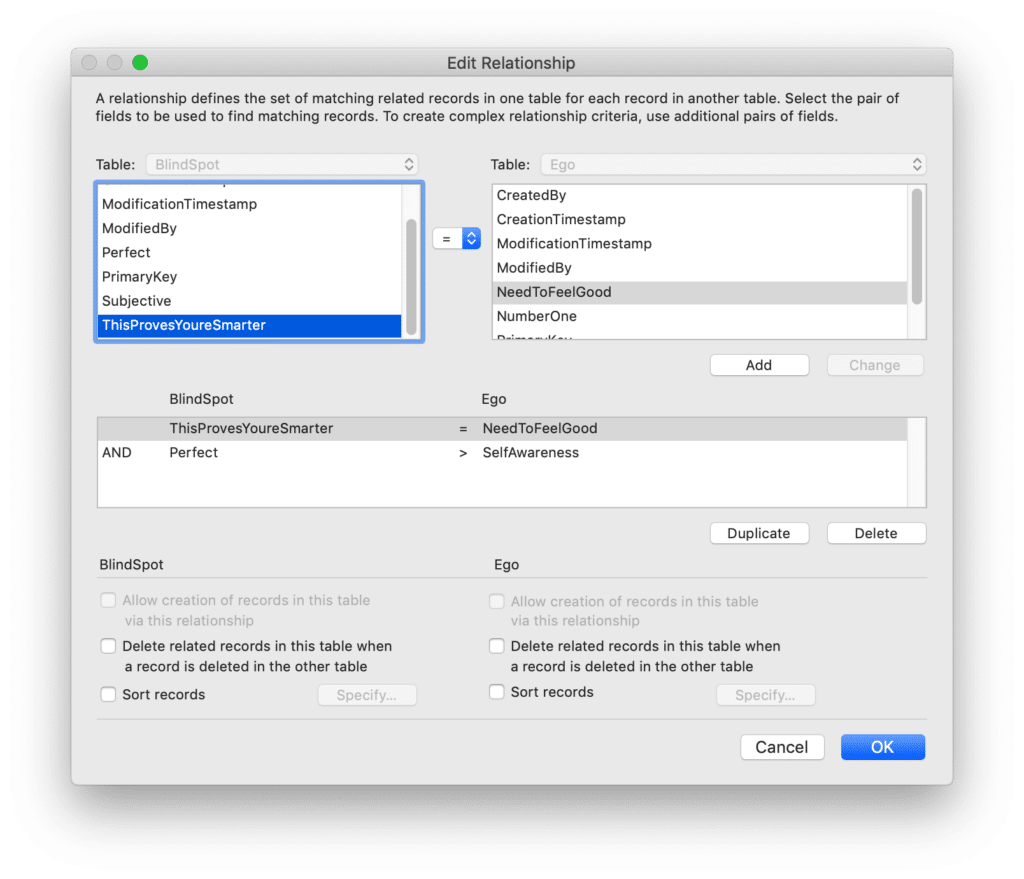Enable Delete related records for Ego
The image size is (1024, 879).
(x=496, y=646)
